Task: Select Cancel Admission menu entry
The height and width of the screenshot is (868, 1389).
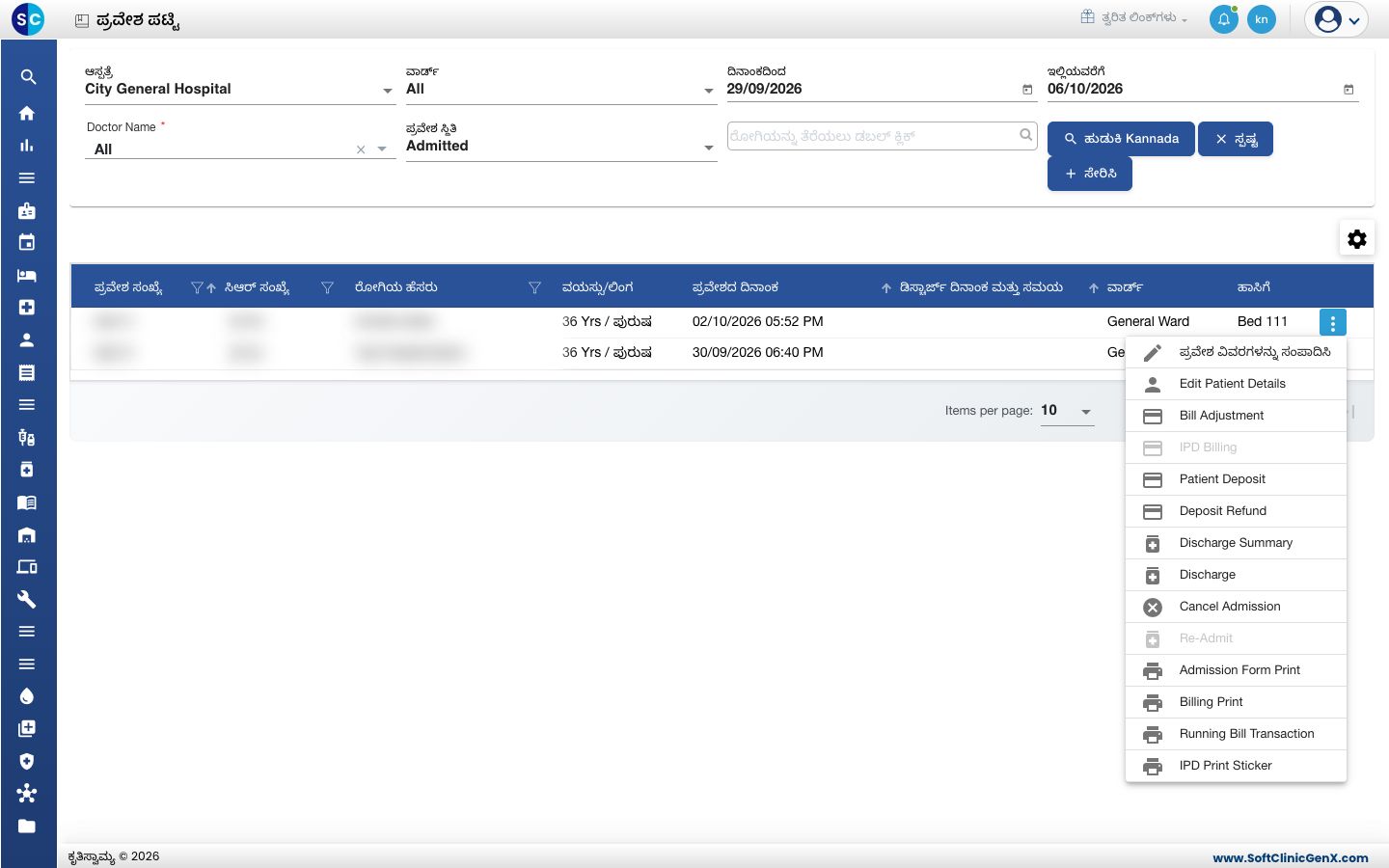Action: (x=1236, y=607)
